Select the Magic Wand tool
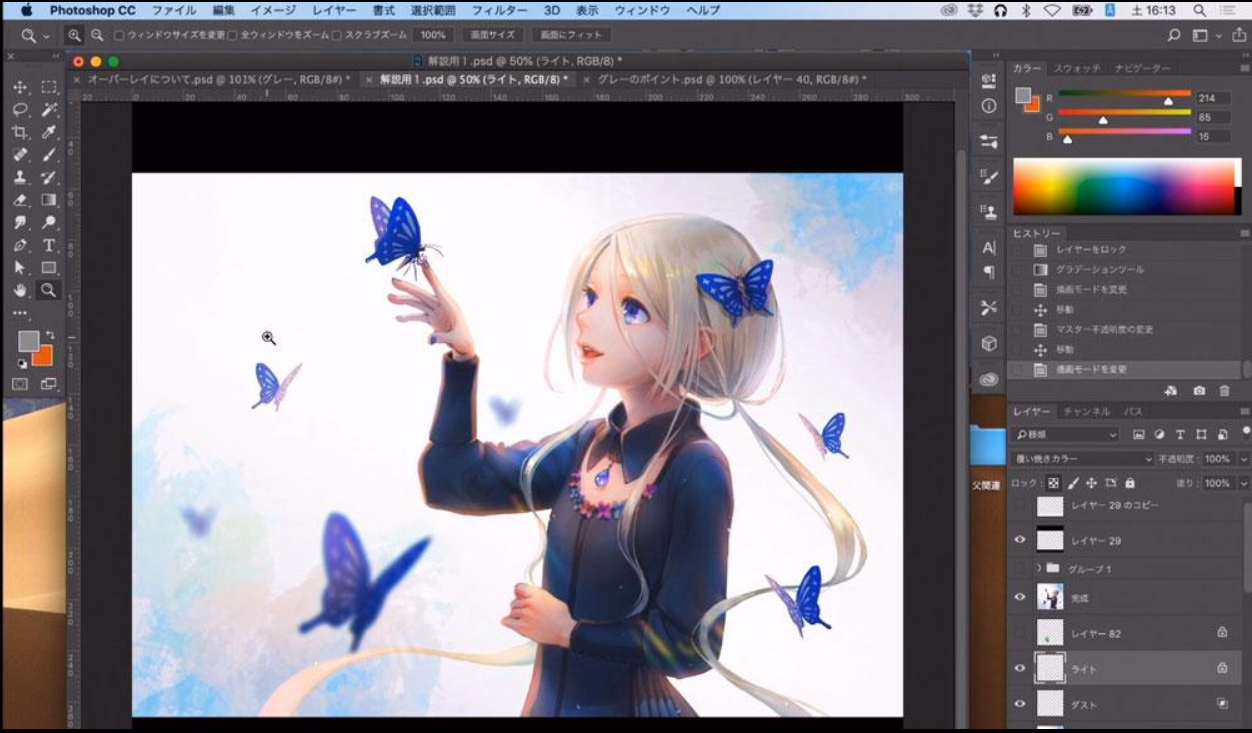 [x=48, y=109]
